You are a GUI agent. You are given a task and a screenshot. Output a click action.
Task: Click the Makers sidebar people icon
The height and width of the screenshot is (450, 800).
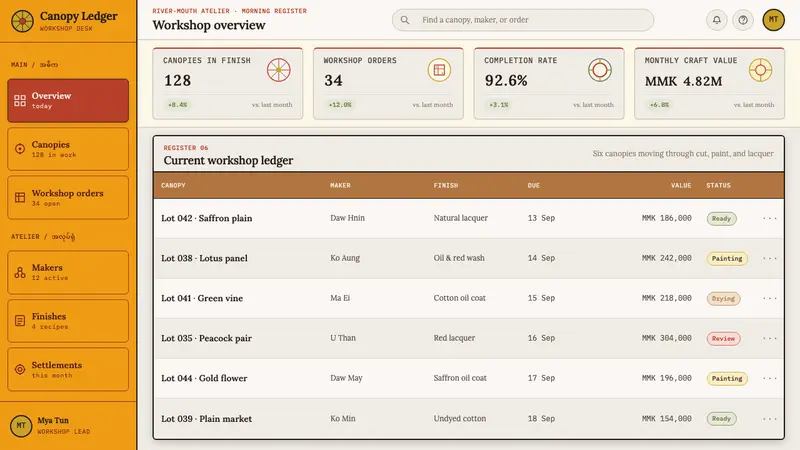(20, 272)
